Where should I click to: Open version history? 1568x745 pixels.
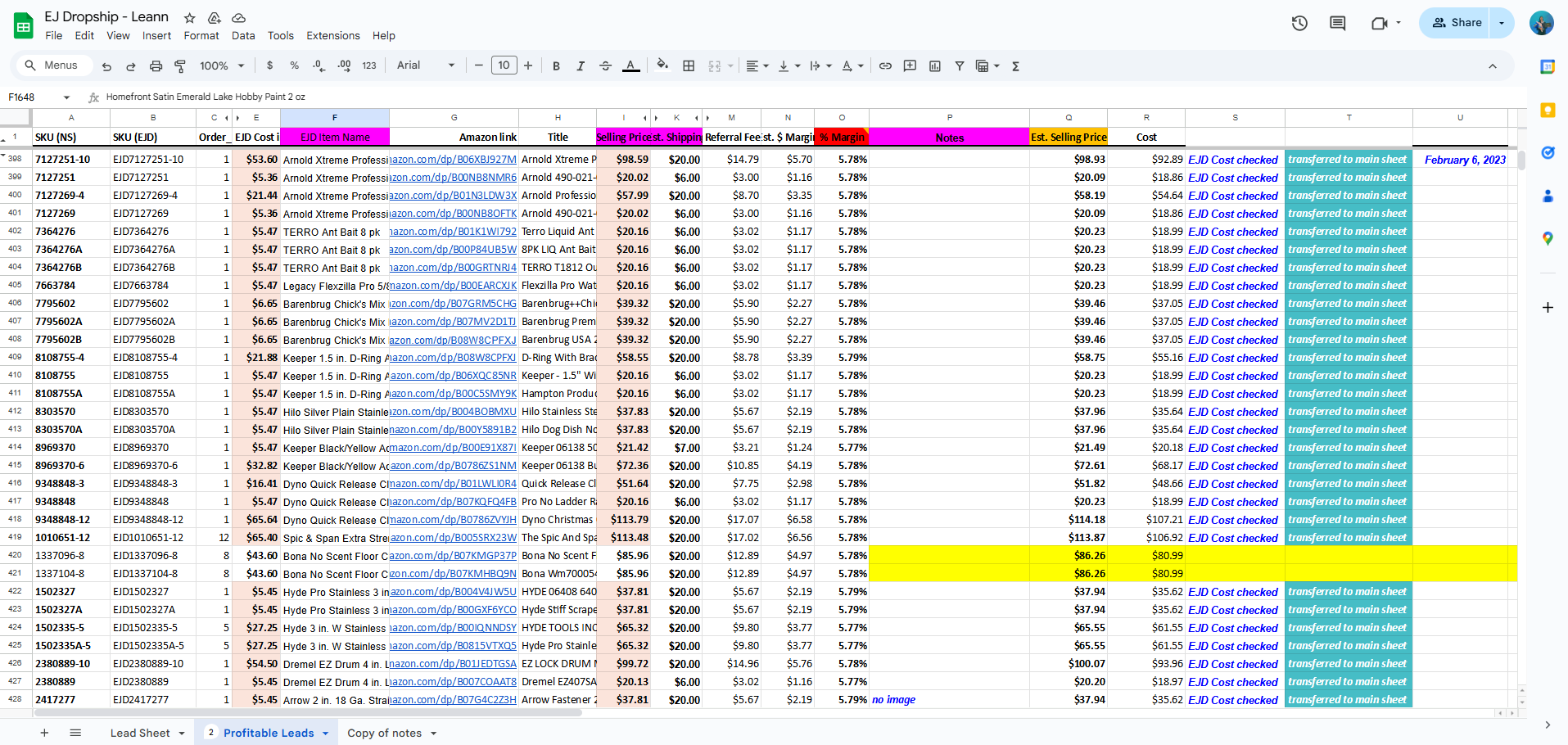click(1299, 23)
